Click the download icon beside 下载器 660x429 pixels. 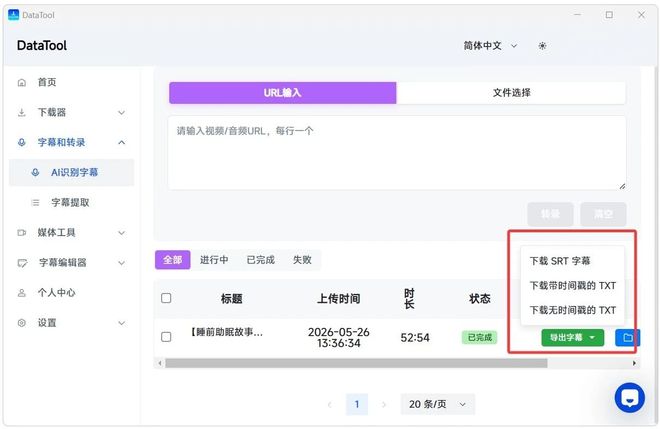click(22, 112)
